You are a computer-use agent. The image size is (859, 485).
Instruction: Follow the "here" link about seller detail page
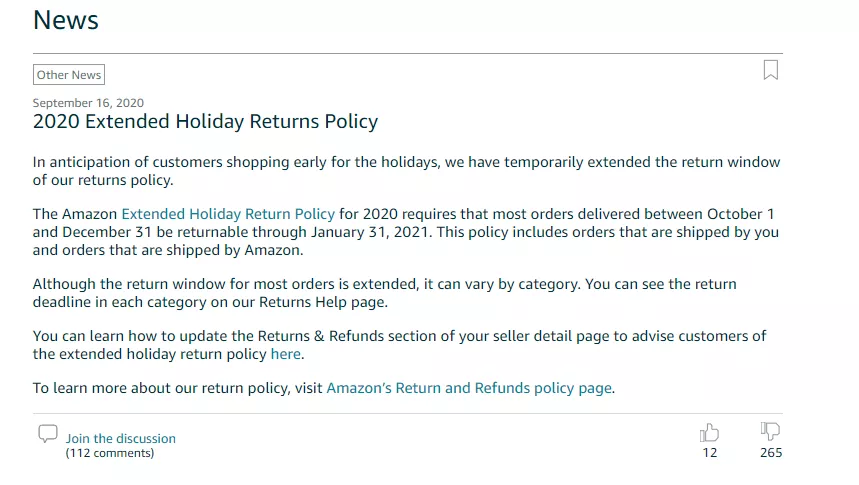285,354
